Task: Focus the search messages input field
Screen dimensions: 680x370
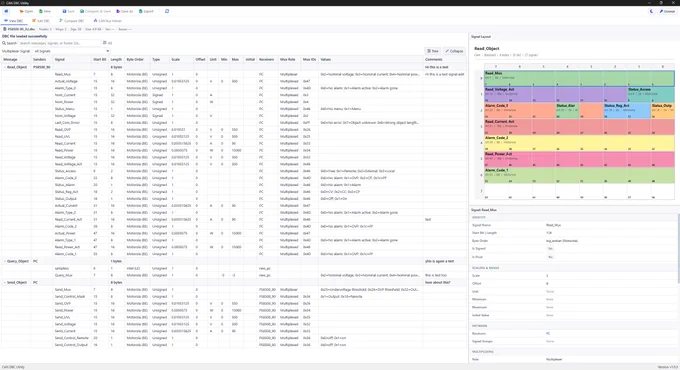Action: pyautogui.click(x=59, y=43)
